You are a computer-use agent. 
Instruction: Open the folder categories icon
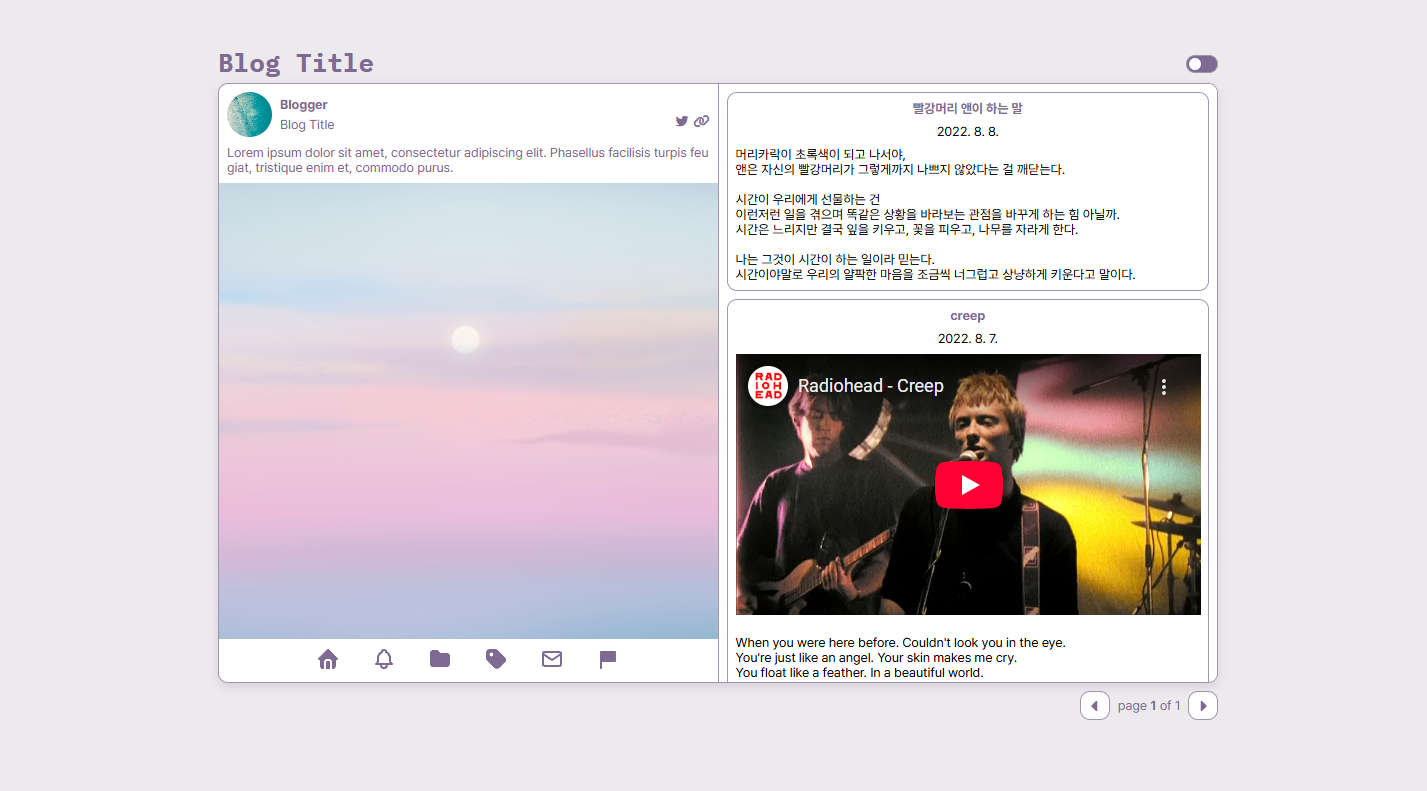[440, 659]
